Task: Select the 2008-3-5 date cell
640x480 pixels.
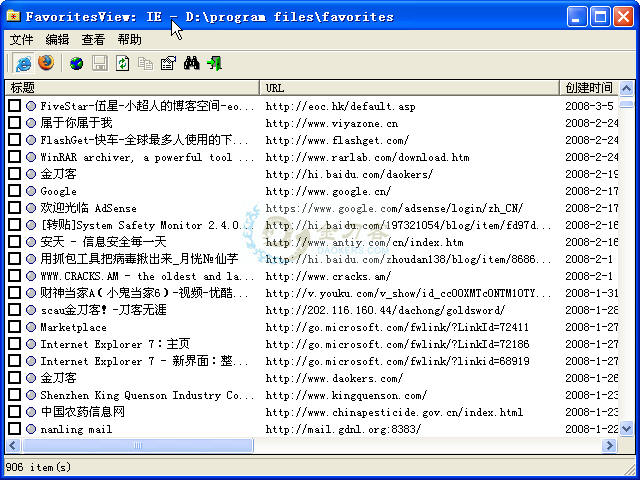Action: tap(589, 106)
